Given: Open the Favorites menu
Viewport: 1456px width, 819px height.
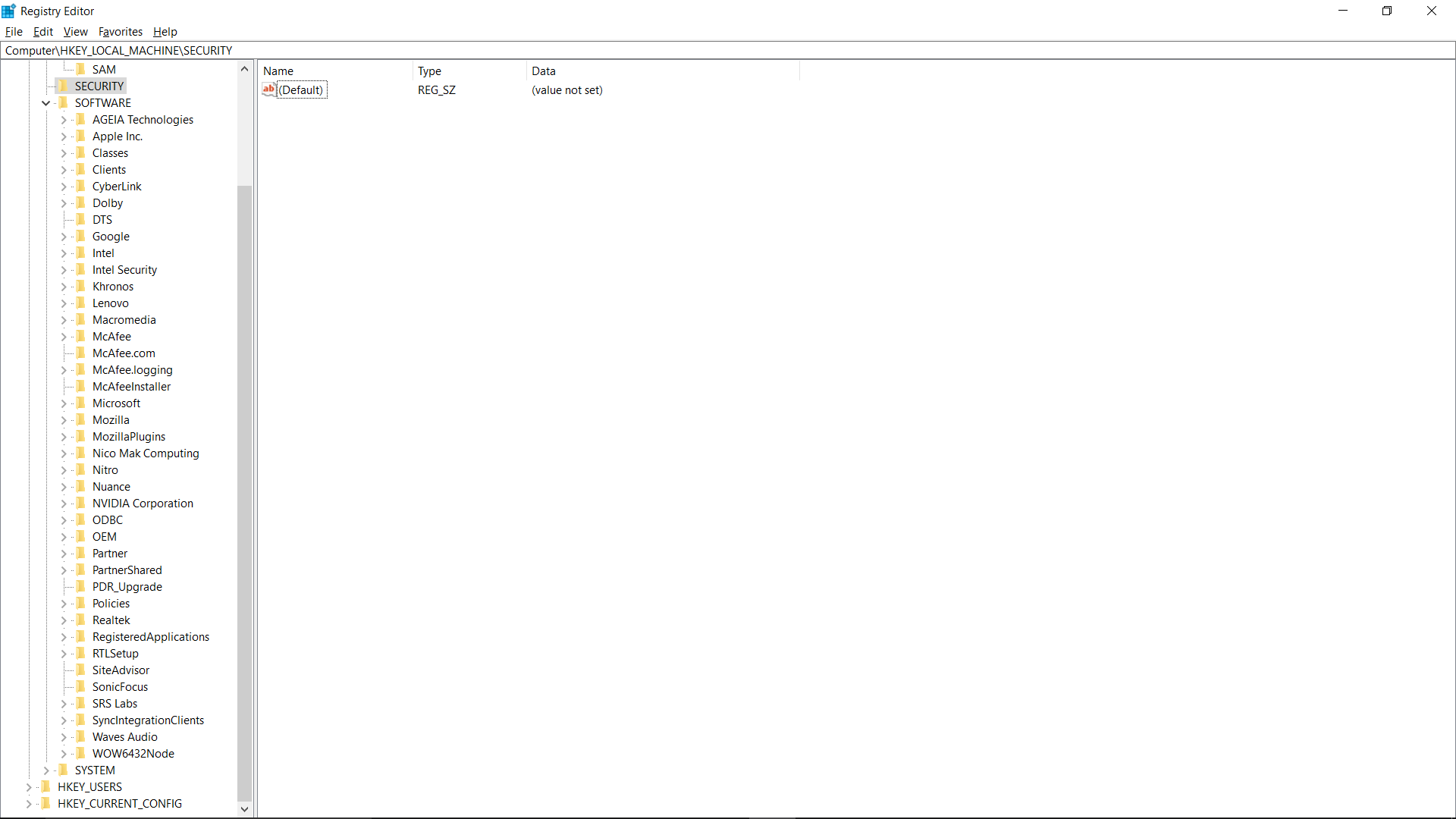Looking at the screenshot, I should coord(121,32).
